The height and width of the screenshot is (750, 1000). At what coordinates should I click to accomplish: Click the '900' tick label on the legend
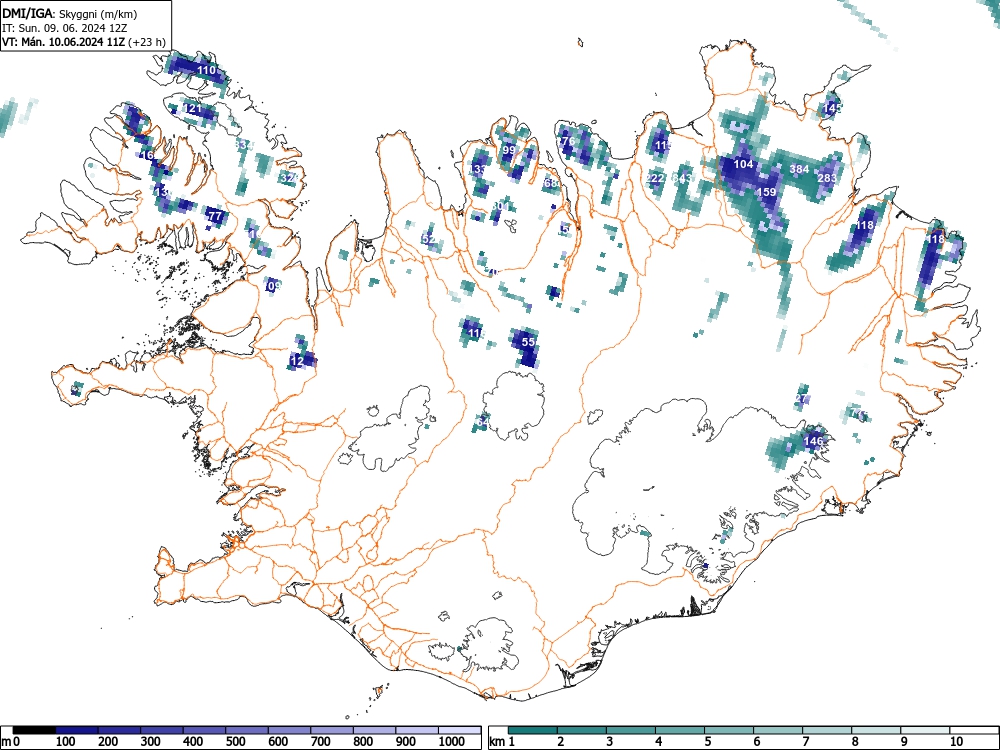click(405, 742)
